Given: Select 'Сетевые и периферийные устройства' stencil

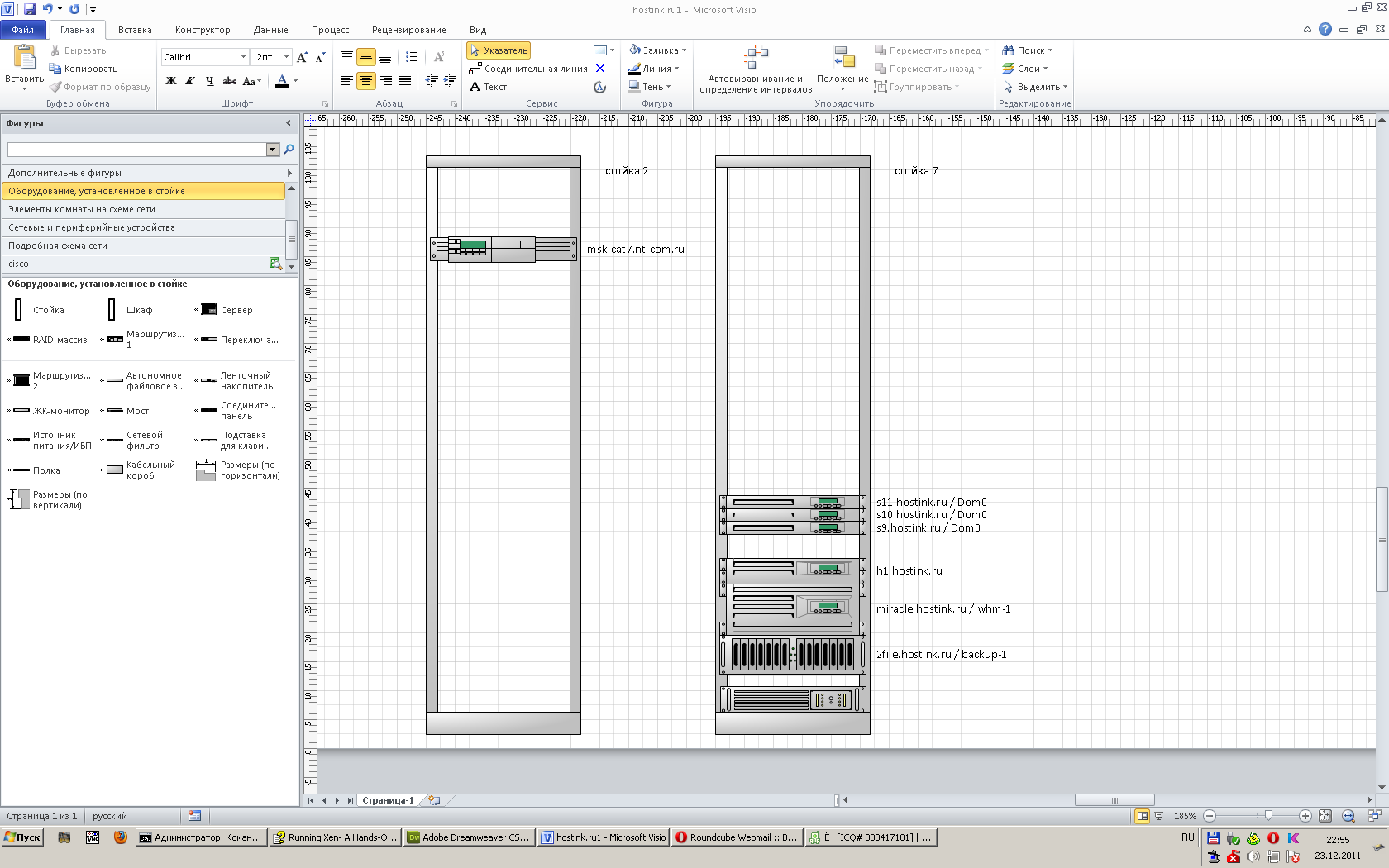Looking at the screenshot, I should [x=143, y=227].
